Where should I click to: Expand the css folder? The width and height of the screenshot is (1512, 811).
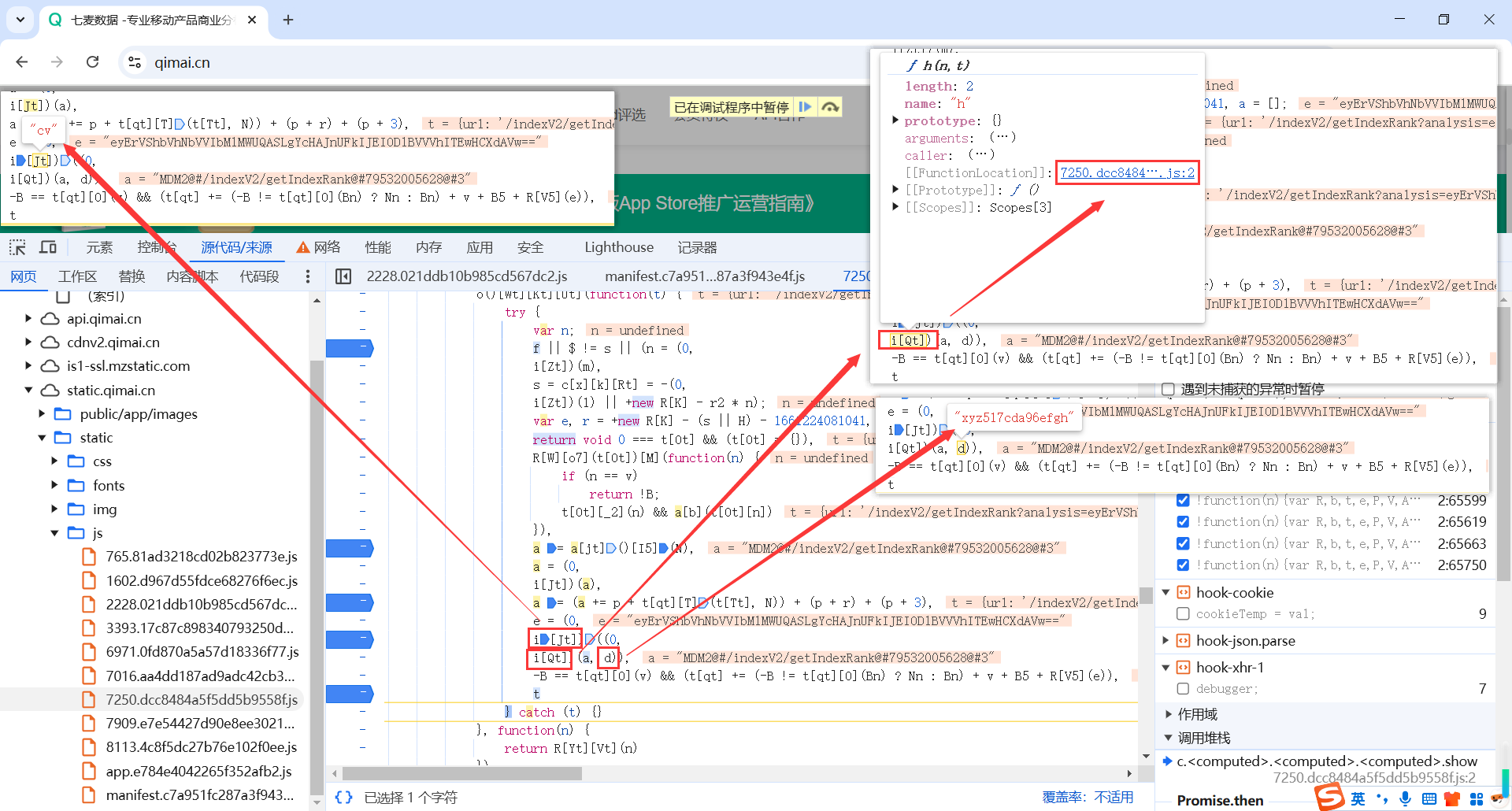point(54,461)
